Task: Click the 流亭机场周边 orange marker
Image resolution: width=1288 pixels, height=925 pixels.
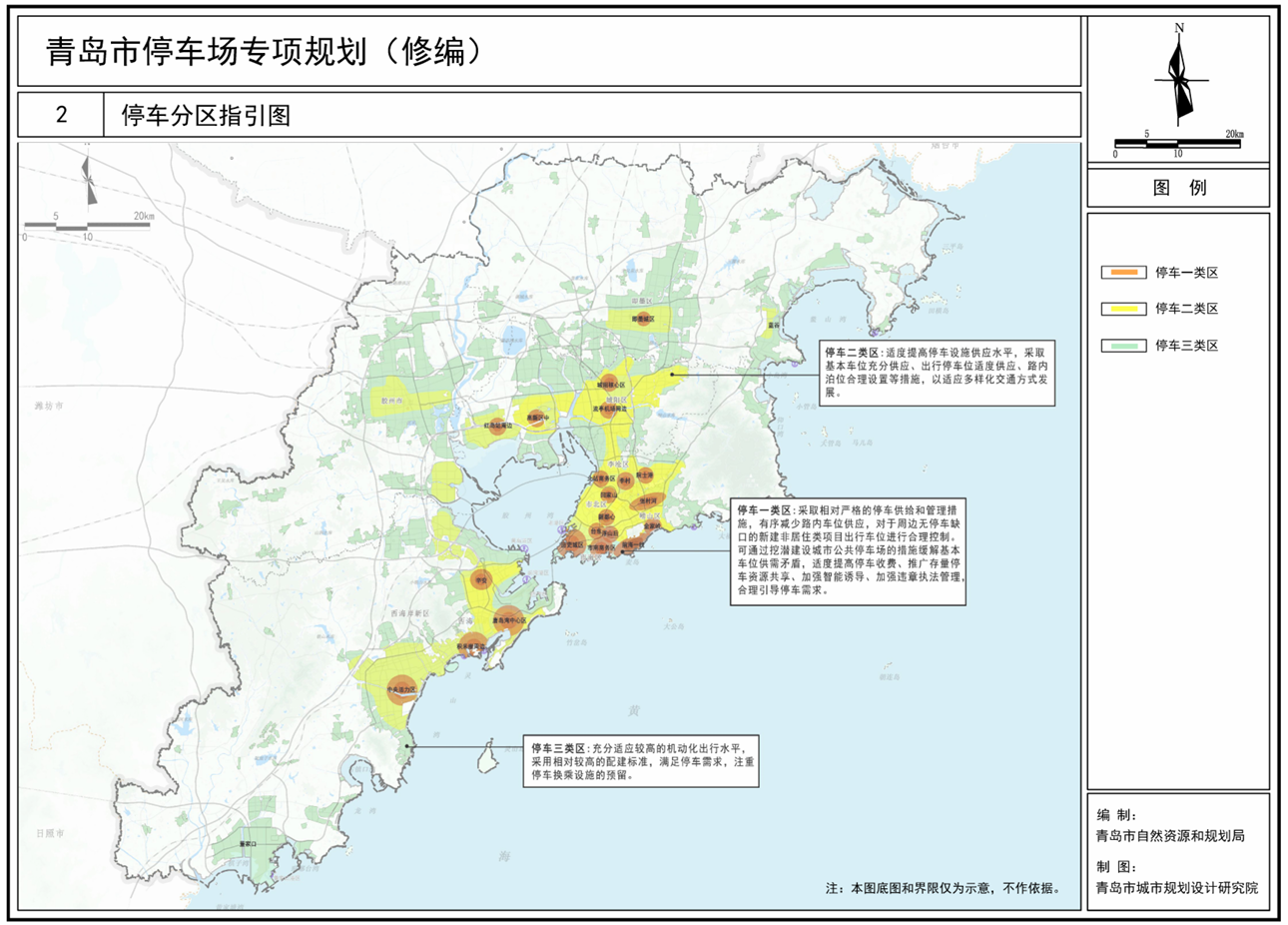Action: tap(609, 409)
